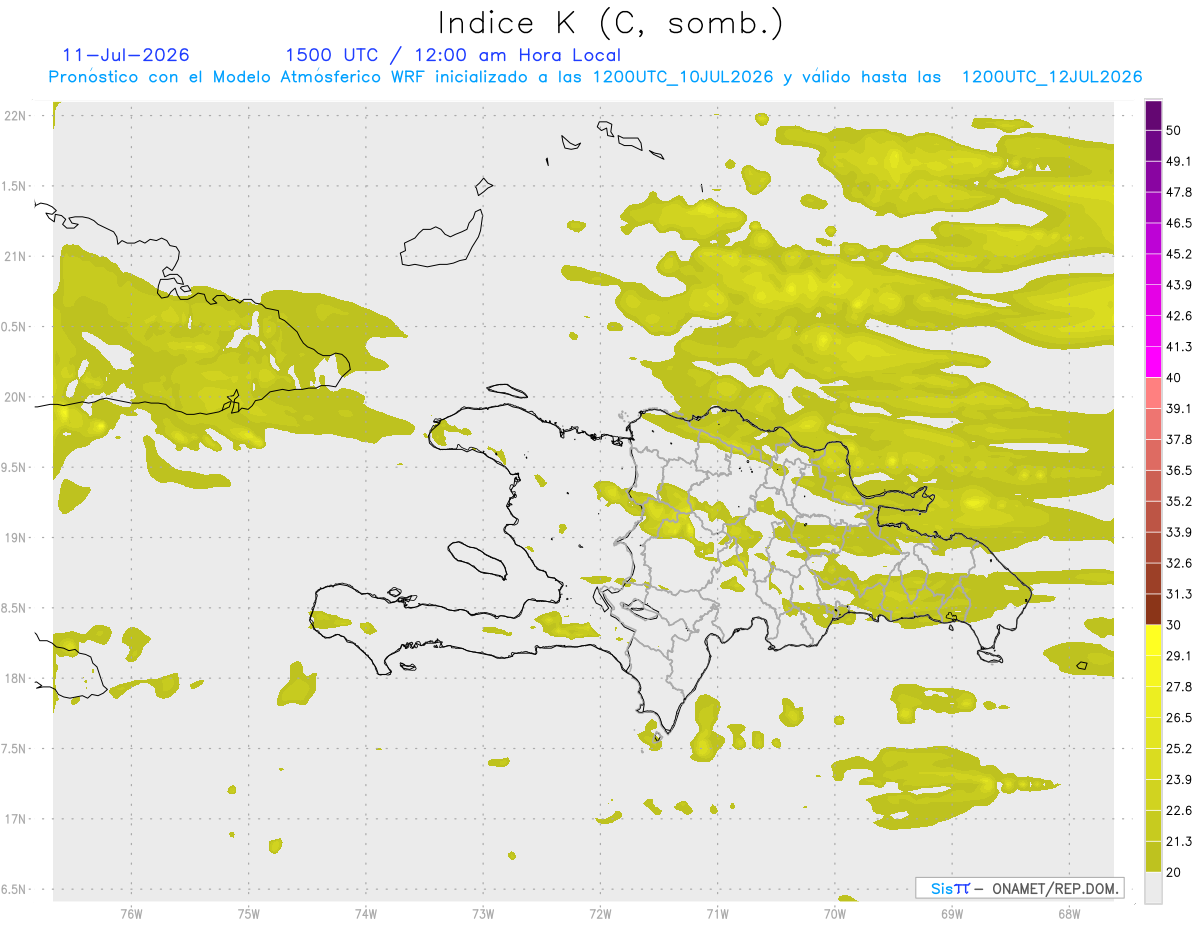Click the '72W' longitude label
The image size is (1200, 927).
point(600,914)
